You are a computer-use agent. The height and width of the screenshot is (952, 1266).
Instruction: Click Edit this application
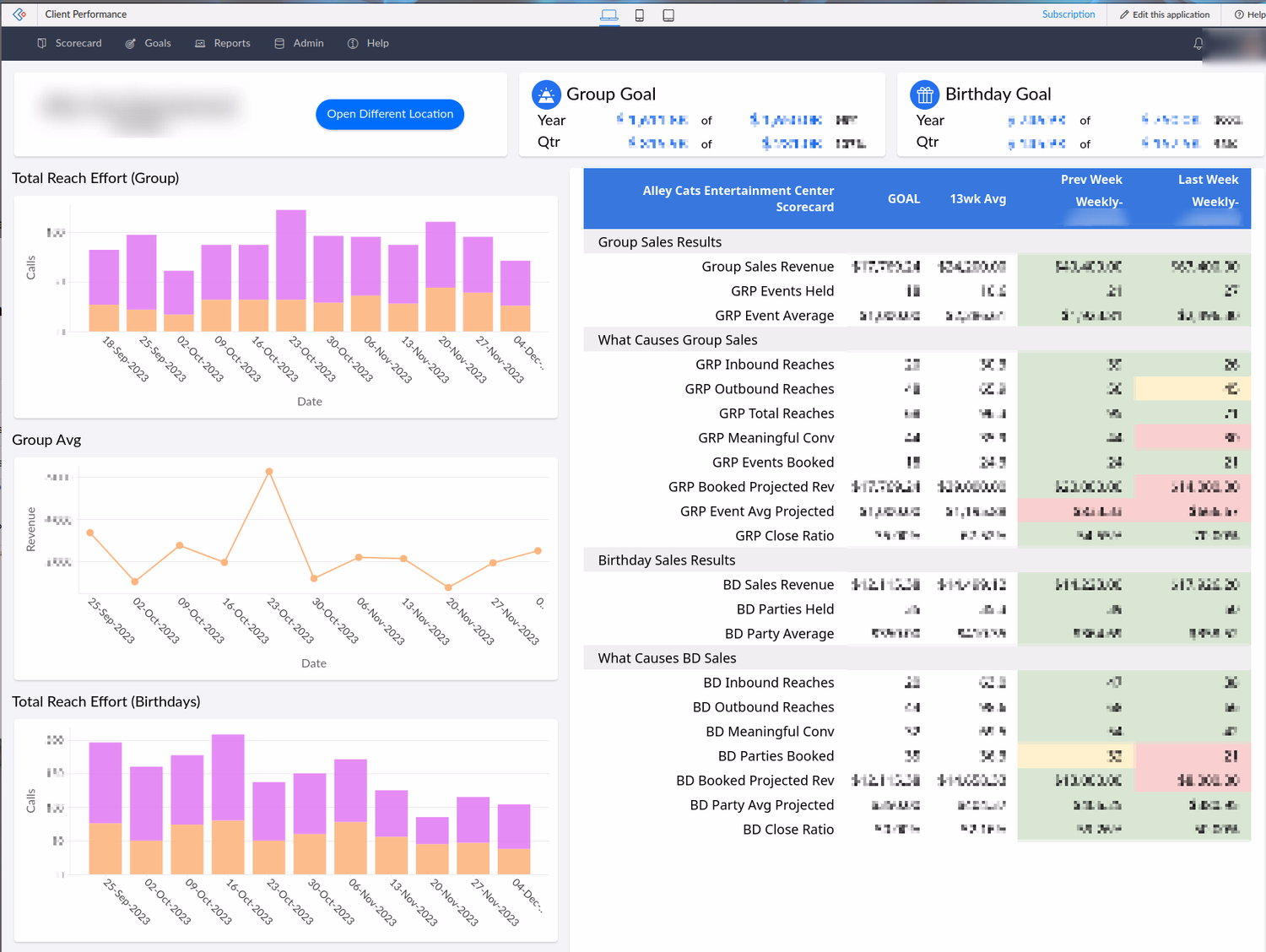click(1164, 14)
